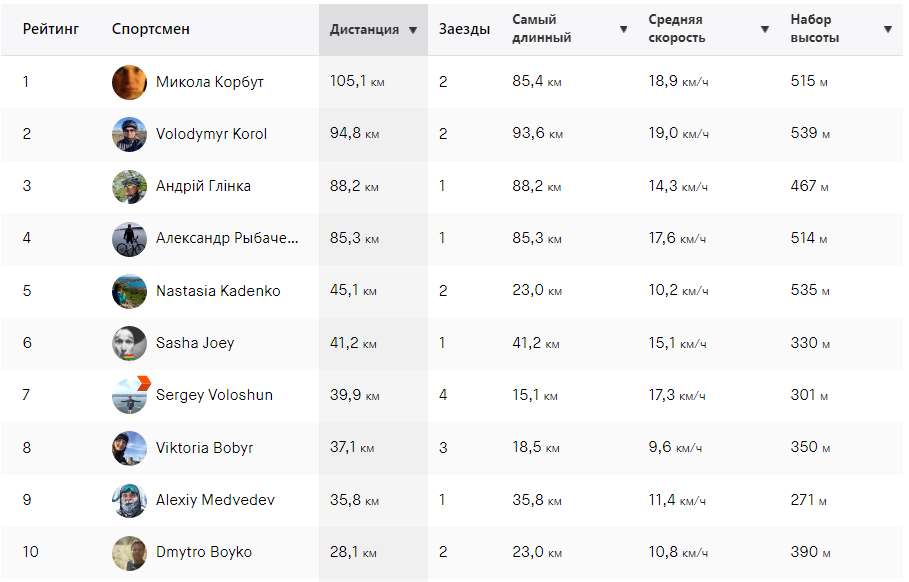909x582 pixels.
Task: Click Sasha Joey's profile photo
Action: pyautogui.click(x=129, y=343)
